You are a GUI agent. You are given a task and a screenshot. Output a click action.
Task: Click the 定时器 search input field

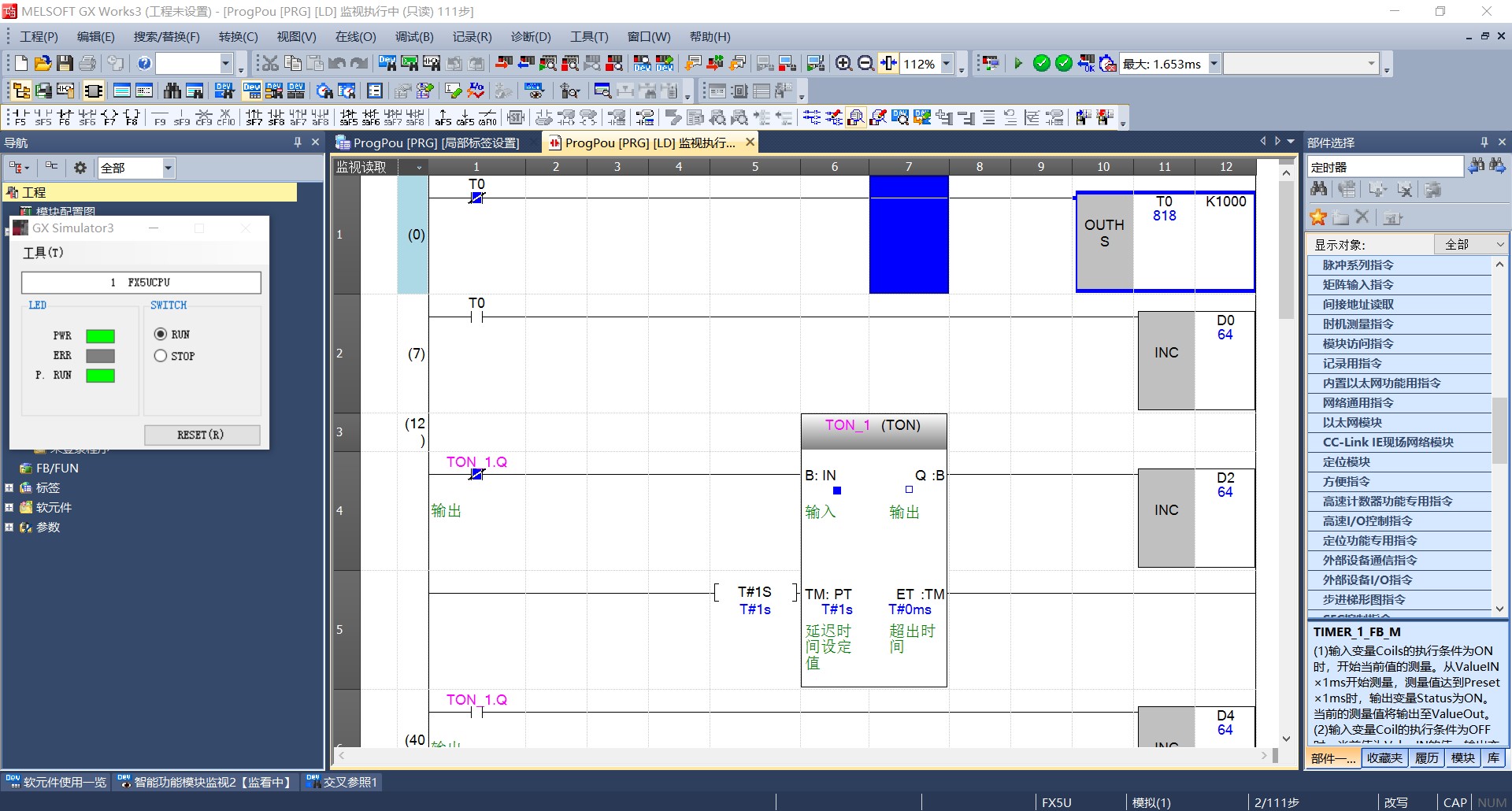(1384, 167)
